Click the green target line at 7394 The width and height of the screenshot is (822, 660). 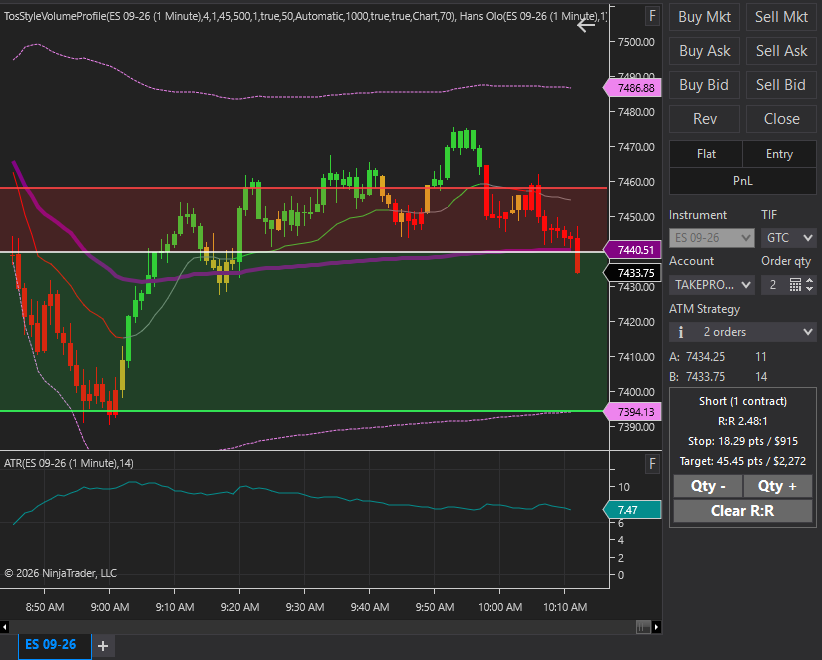[304, 411]
